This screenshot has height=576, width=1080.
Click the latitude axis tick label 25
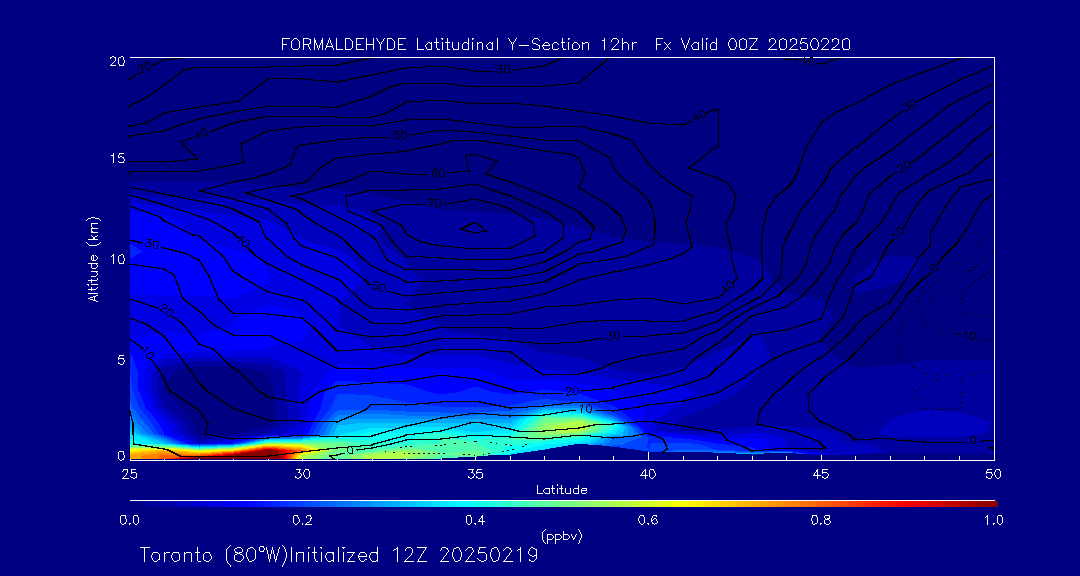(x=129, y=473)
